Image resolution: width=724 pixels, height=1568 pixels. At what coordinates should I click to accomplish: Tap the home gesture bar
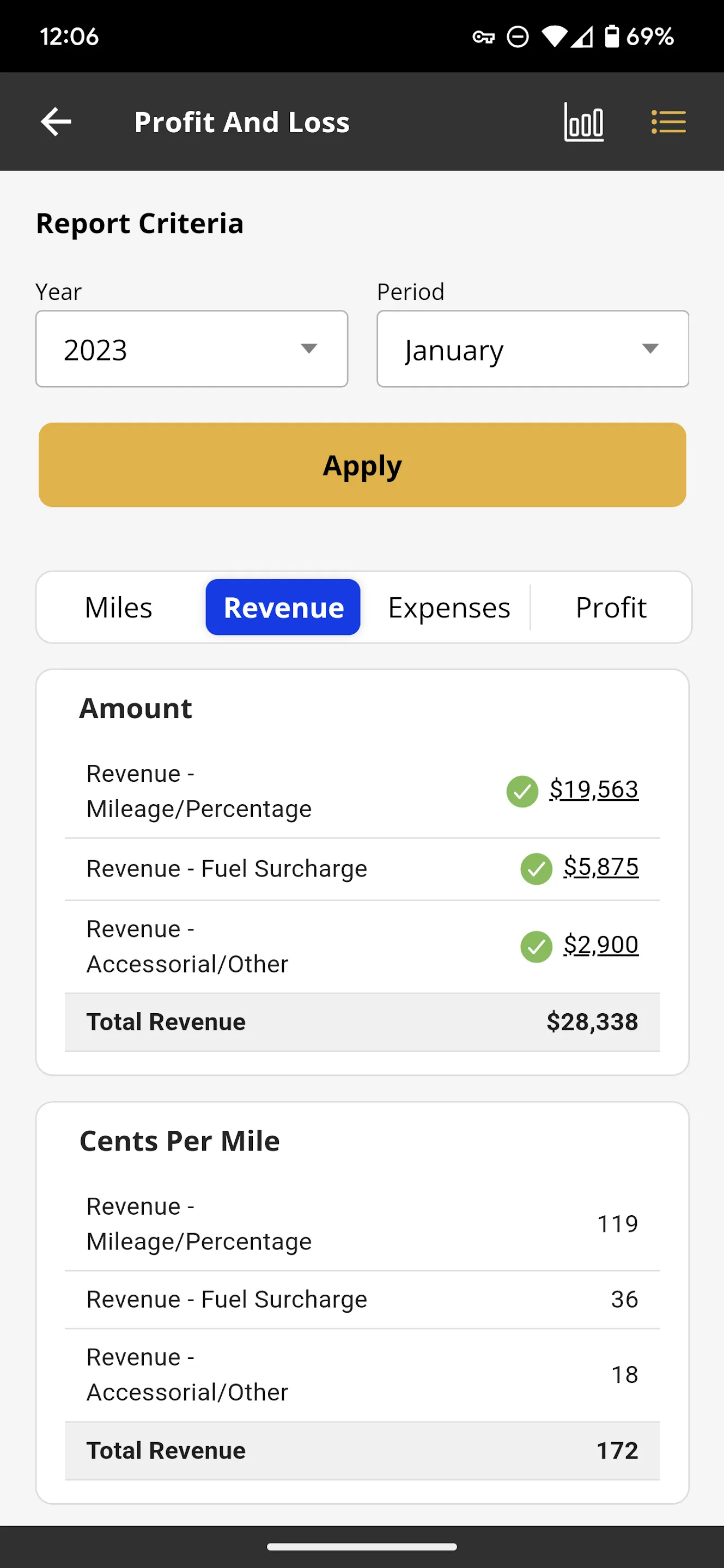coord(362,1547)
